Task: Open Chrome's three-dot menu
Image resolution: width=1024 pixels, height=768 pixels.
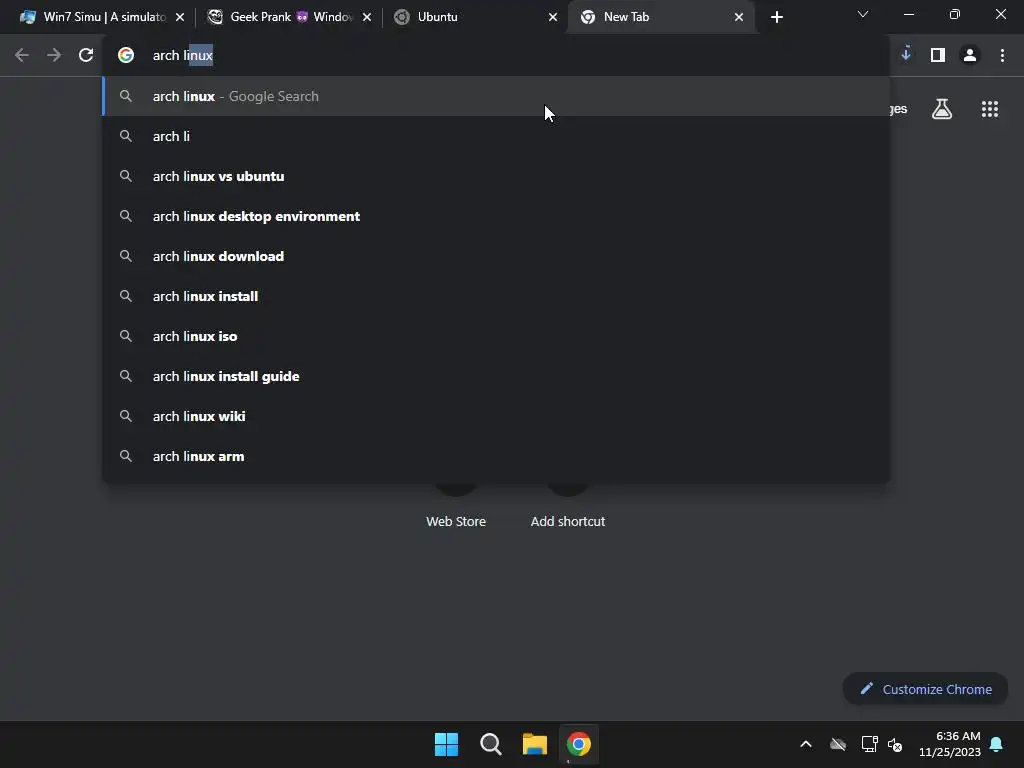Action: click(x=1002, y=56)
